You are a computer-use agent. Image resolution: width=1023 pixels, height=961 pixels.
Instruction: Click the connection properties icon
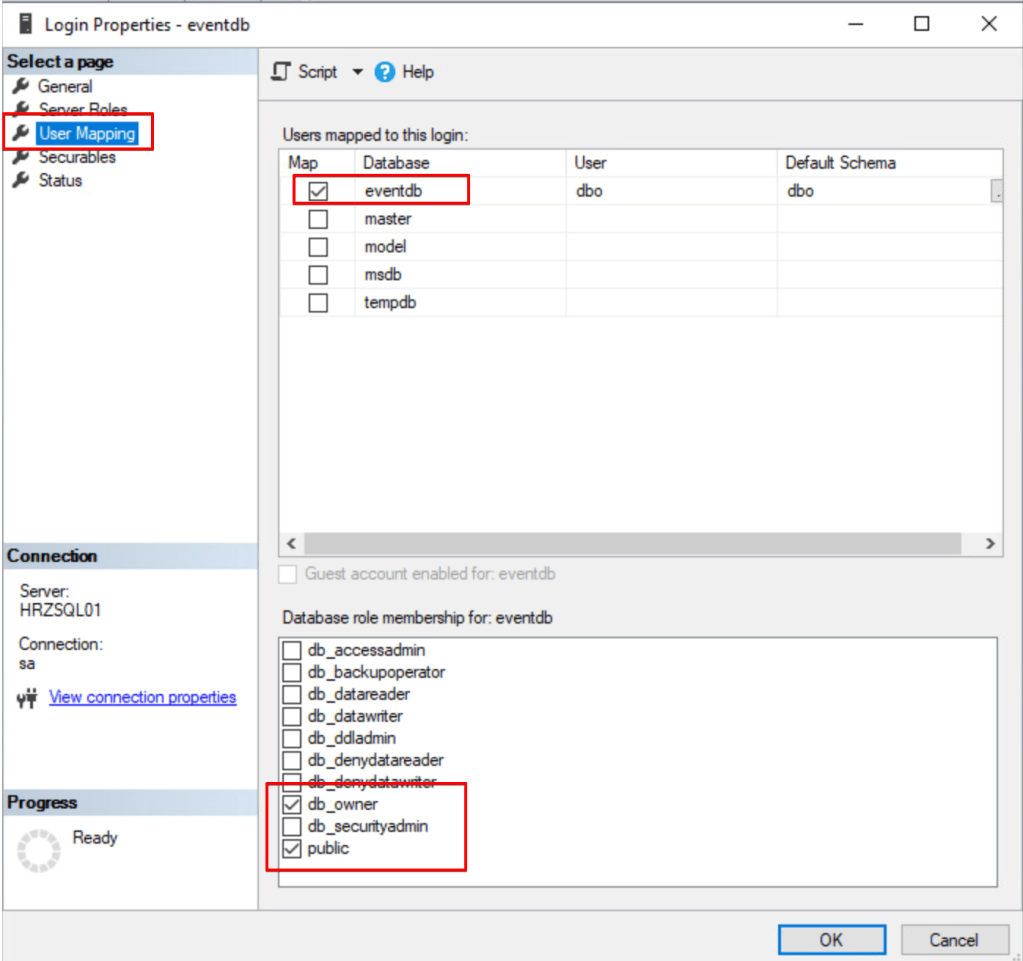pyautogui.click(x=27, y=698)
